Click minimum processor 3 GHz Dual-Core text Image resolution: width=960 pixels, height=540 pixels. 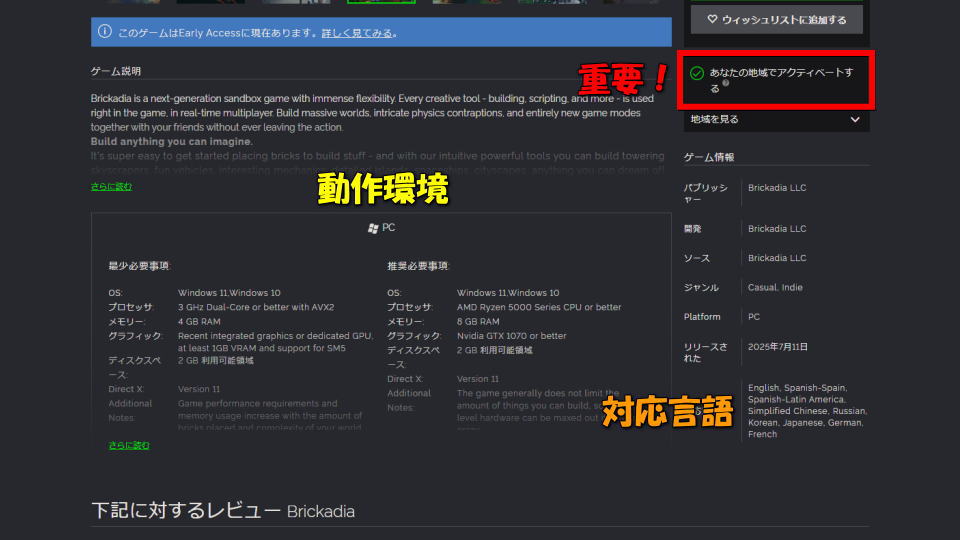[x=256, y=307]
